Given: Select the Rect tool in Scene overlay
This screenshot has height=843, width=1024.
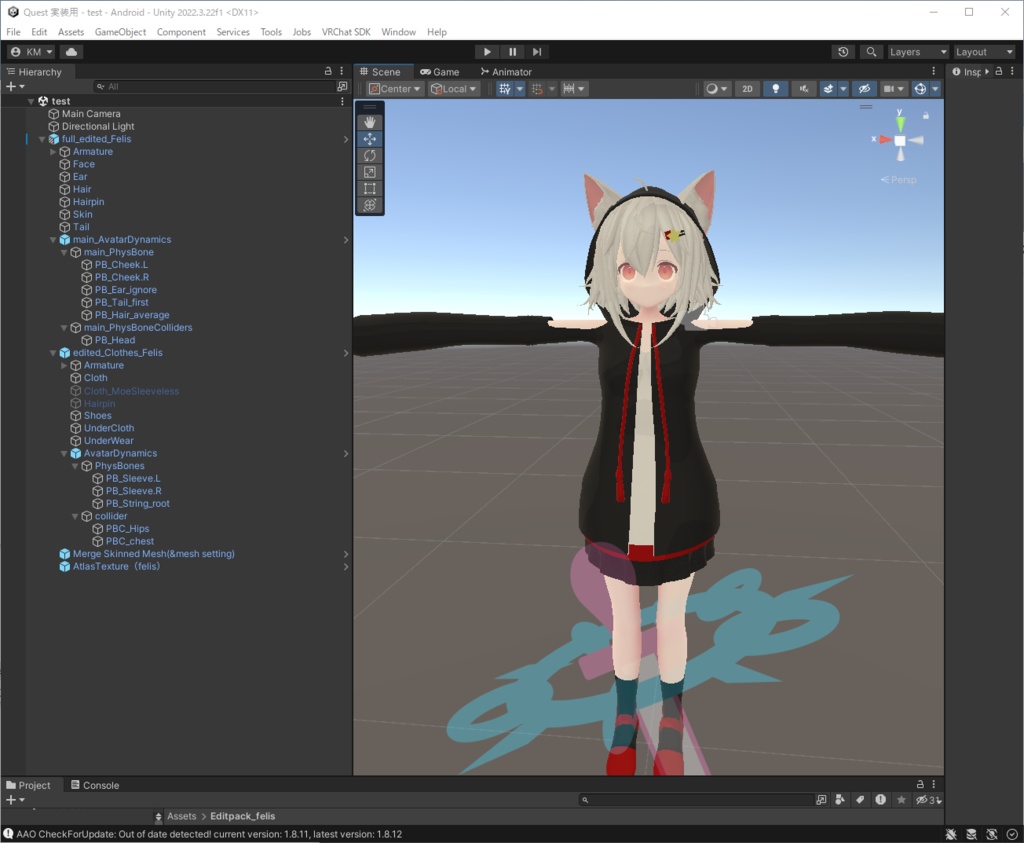Looking at the screenshot, I should point(370,189).
